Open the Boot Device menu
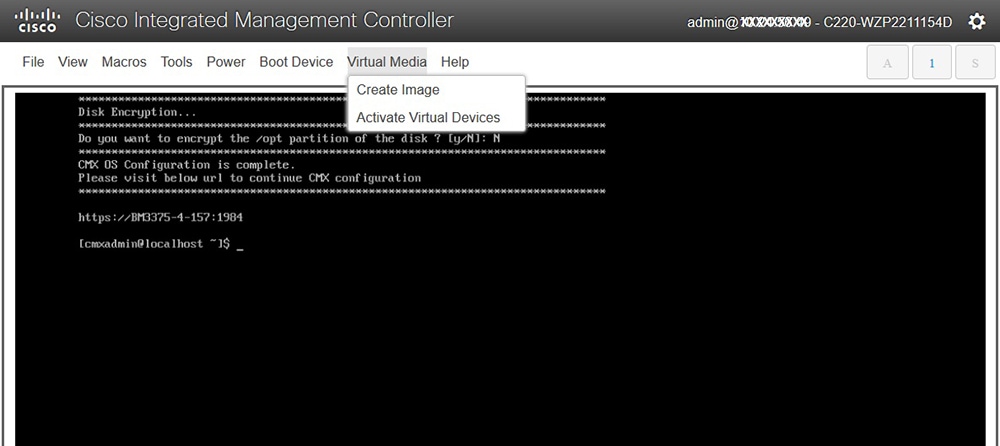The image size is (1000, 446). (x=296, y=62)
